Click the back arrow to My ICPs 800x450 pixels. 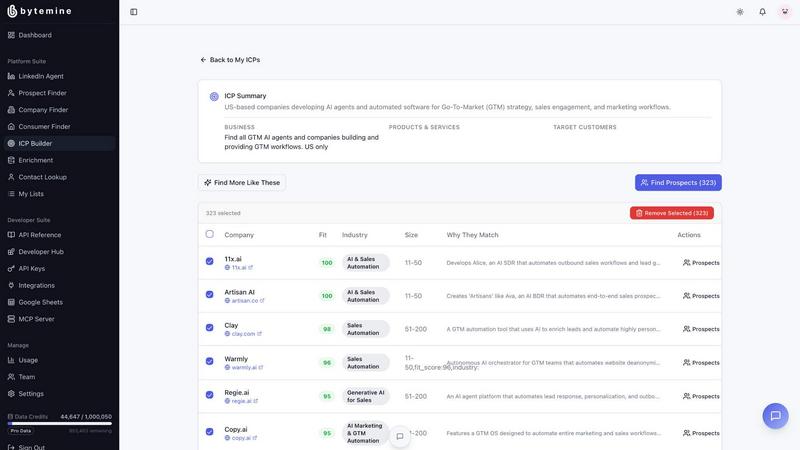(203, 60)
